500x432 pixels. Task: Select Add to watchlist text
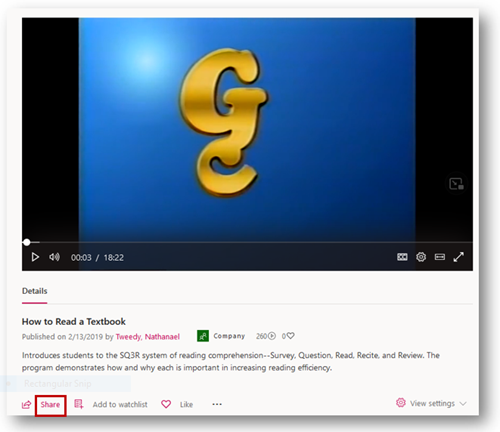click(x=120, y=404)
